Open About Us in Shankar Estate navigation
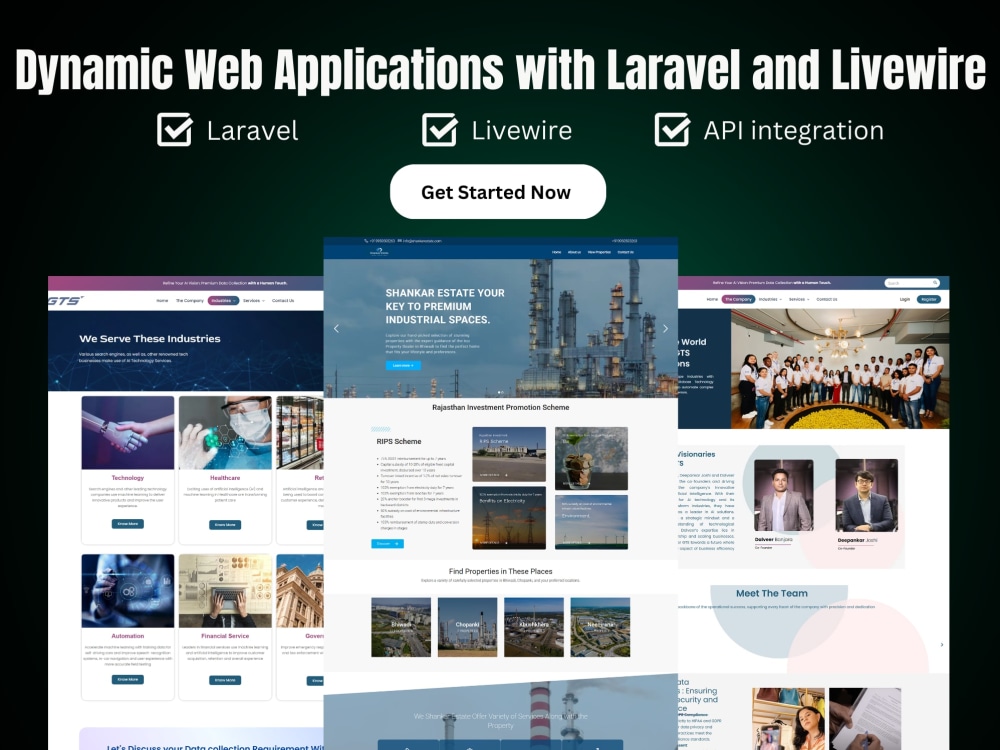This screenshot has height=750, width=1000. [x=575, y=252]
